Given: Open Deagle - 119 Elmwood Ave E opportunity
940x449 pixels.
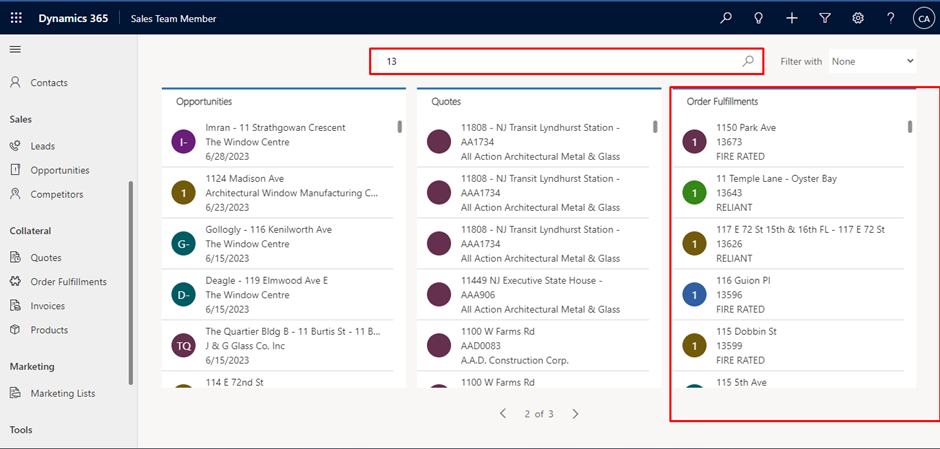Looking at the screenshot, I should 278,295.
